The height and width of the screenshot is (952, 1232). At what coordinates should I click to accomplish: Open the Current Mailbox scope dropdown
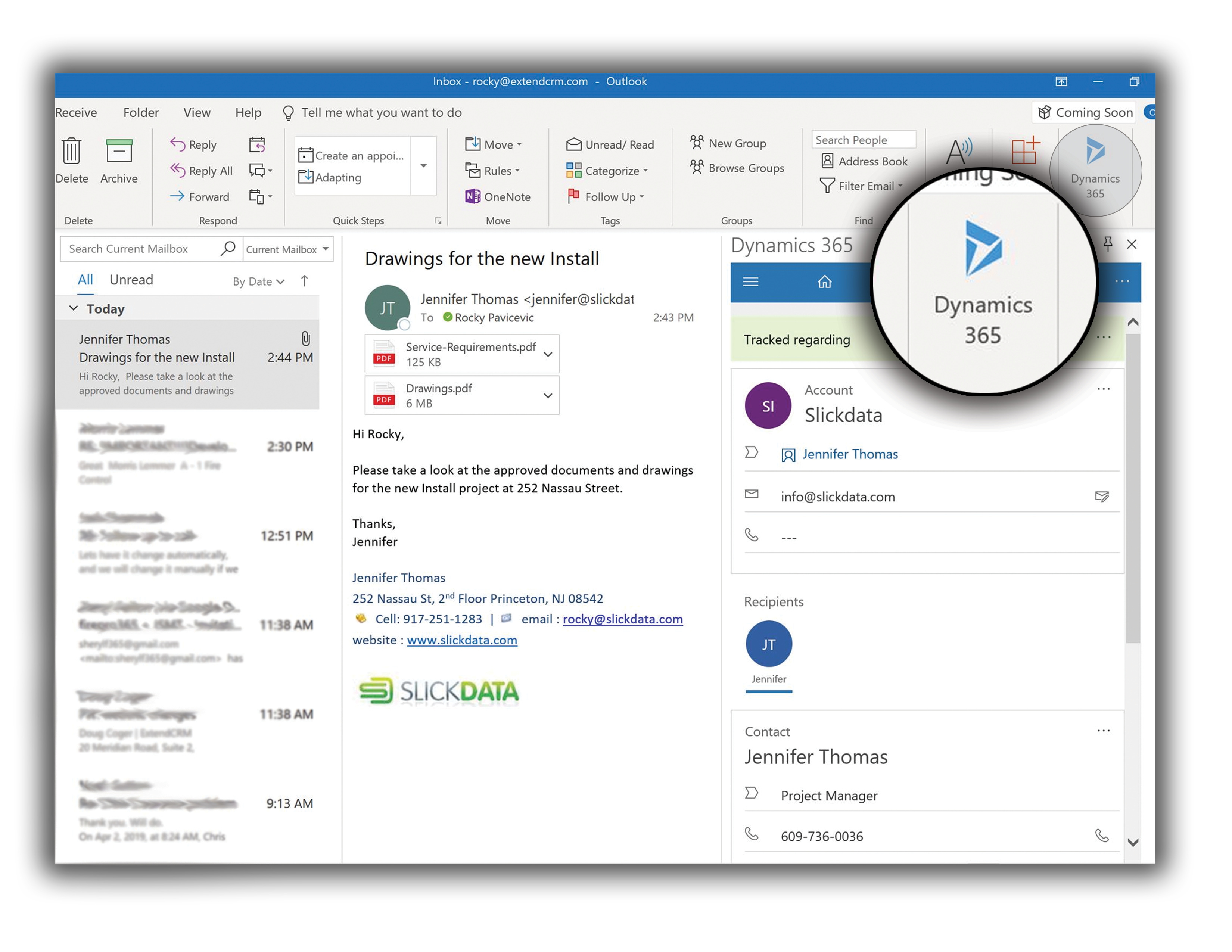pyautogui.click(x=288, y=249)
